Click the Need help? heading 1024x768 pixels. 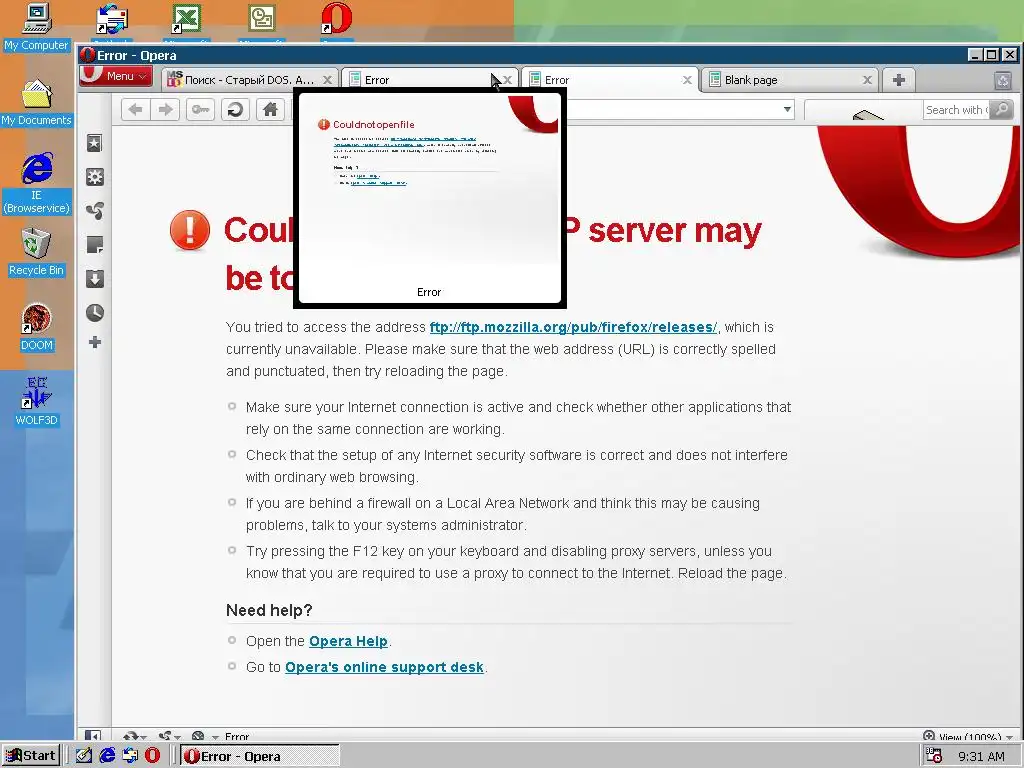point(269,610)
